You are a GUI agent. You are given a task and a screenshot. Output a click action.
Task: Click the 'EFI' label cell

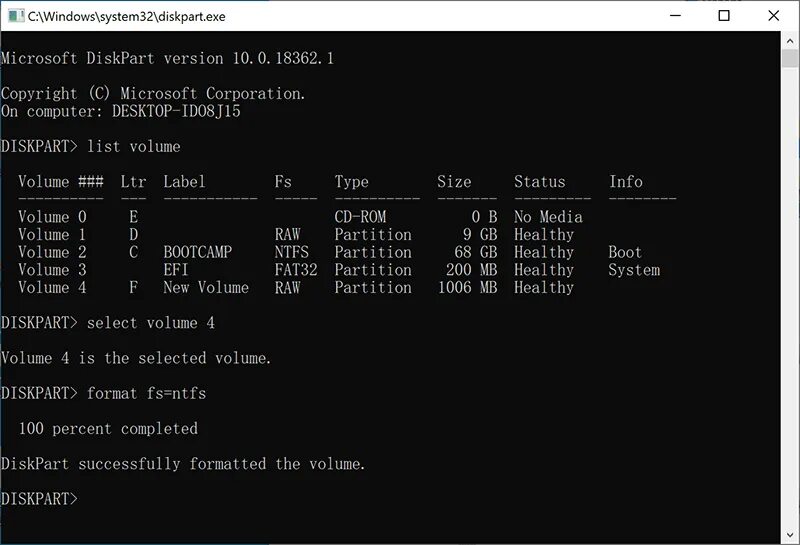(176, 270)
